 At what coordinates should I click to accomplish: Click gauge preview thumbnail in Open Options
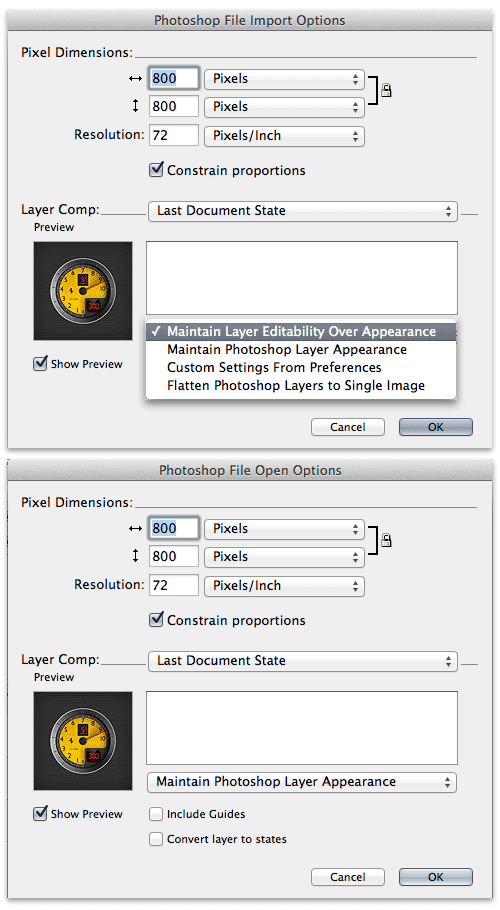(83, 741)
